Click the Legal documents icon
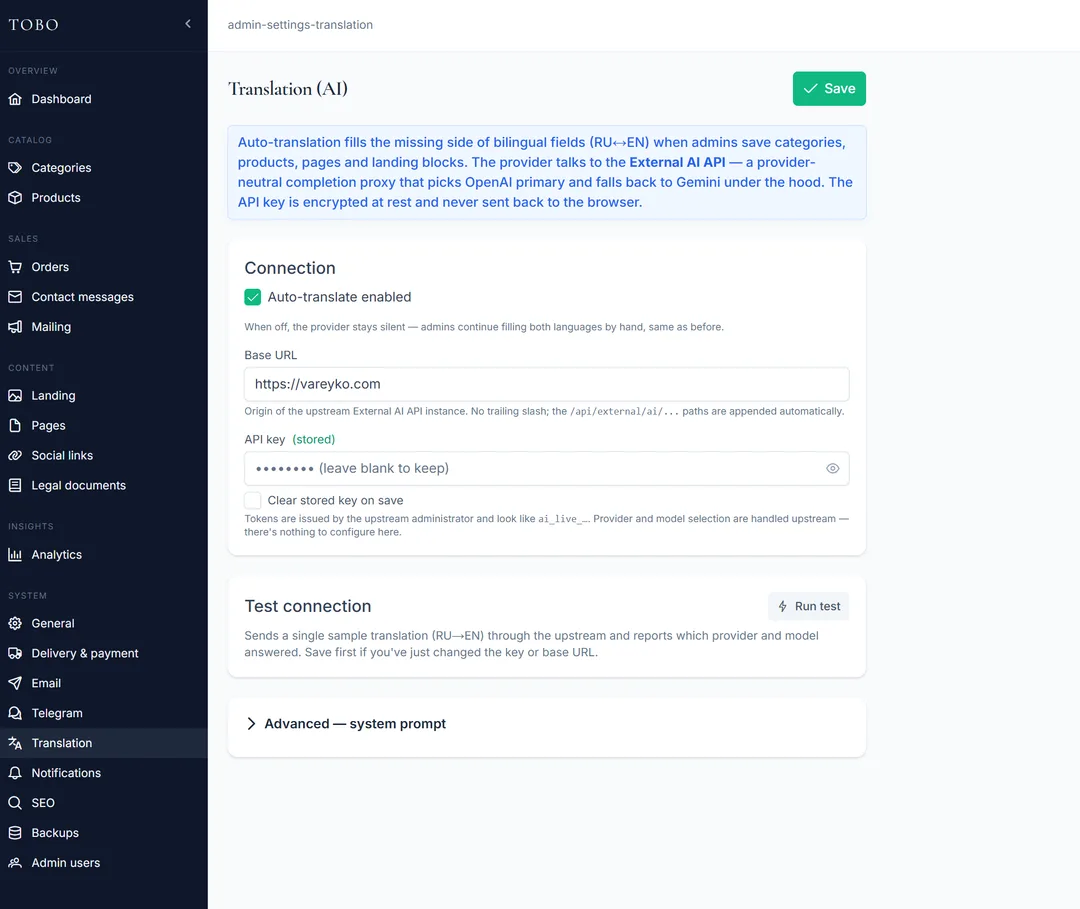 point(15,485)
